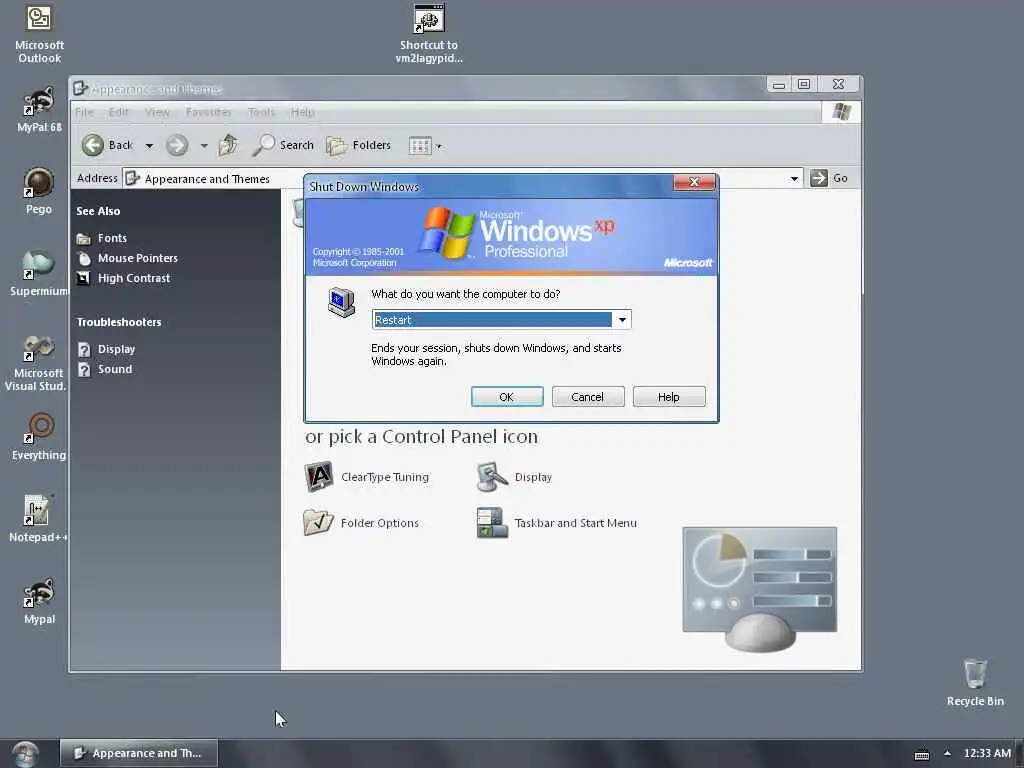The height and width of the screenshot is (768, 1024).
Task: Click Cancel in Shut Down Windows dialog
Action: point(588,396)
